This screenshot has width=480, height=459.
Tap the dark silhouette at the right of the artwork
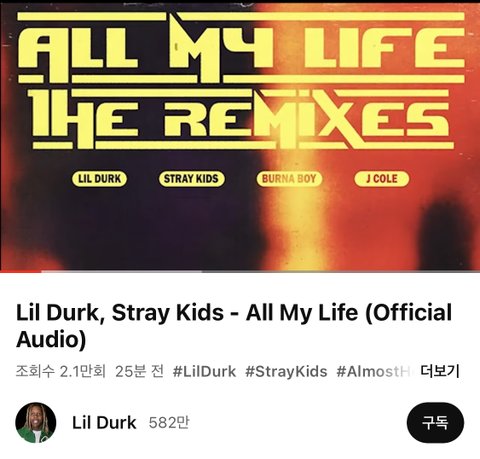(x=447, y=233)
